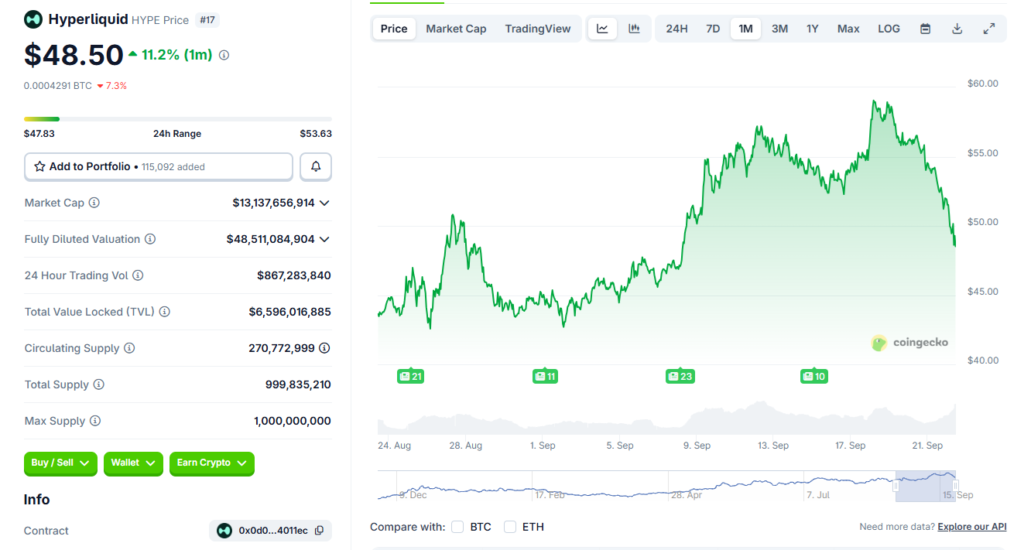Screen dimensions: 1024x550
Task: Expand Fully Diluted Valuation chevron
Action: click(325, 240)
